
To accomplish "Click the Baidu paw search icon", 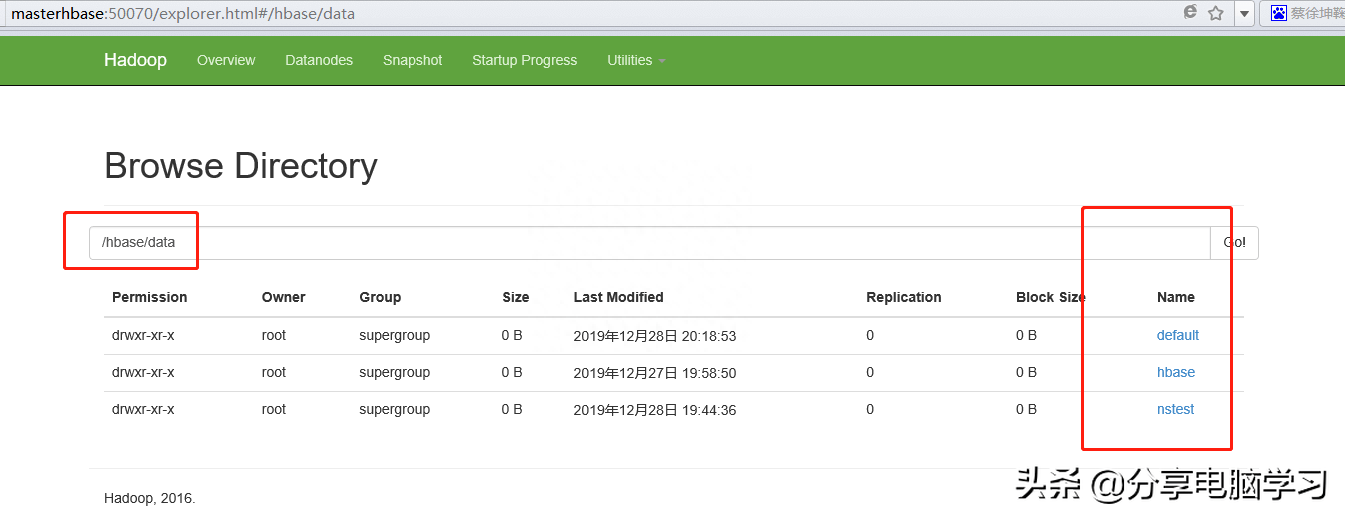I will click(x=1278, y=13).
